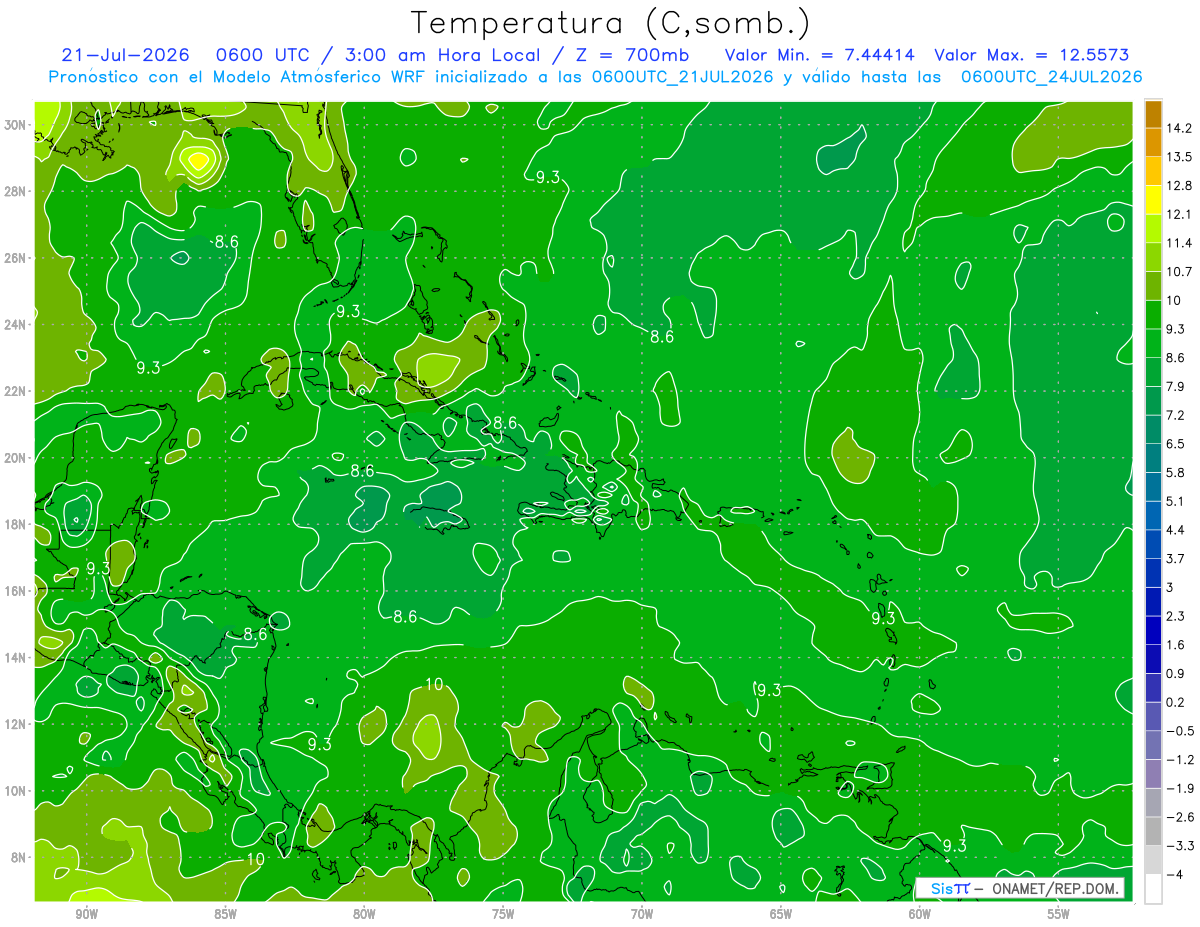
Task: Click the white swatch below -4
Action: (x=1153, y=889)
